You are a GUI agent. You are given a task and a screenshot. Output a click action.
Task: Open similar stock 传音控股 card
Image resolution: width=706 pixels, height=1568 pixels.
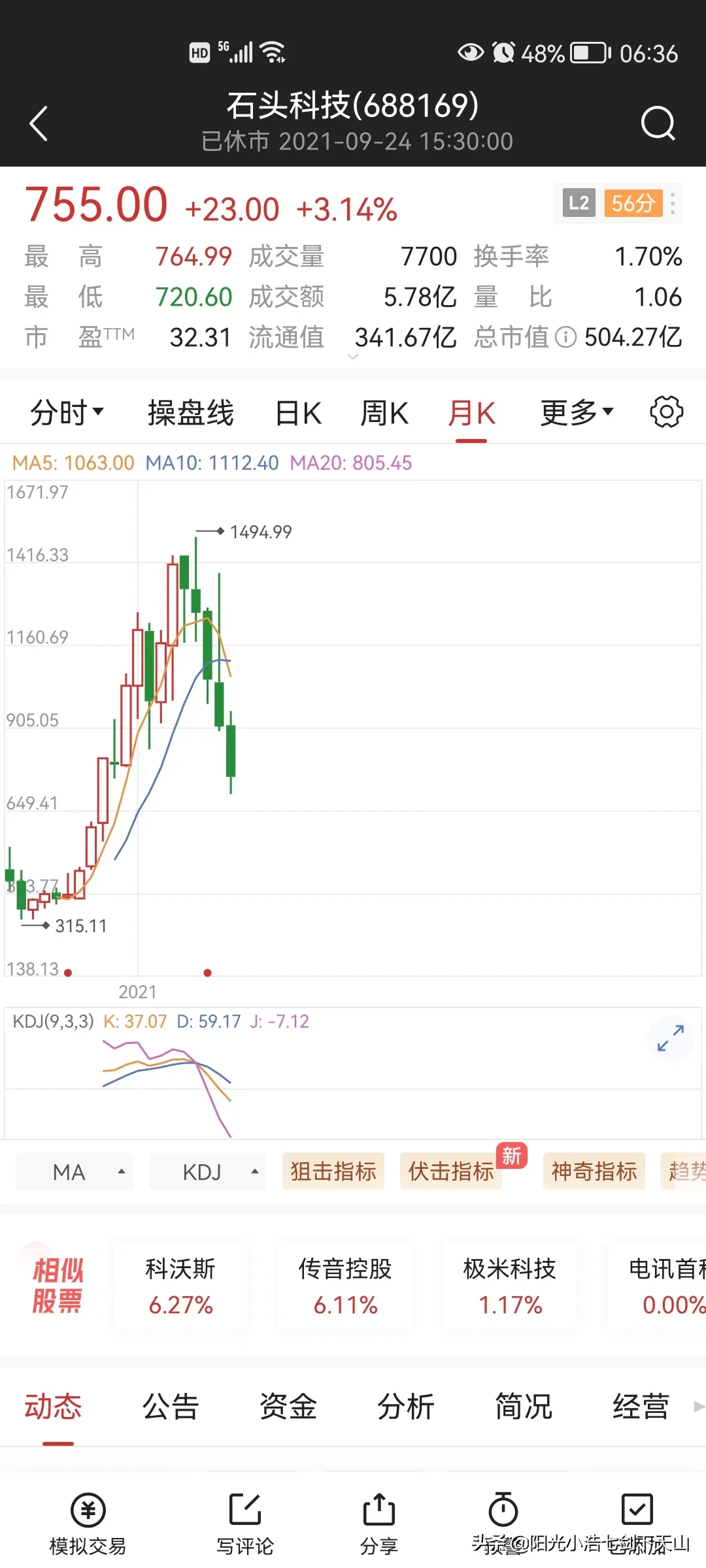[x=345, y=1285]
